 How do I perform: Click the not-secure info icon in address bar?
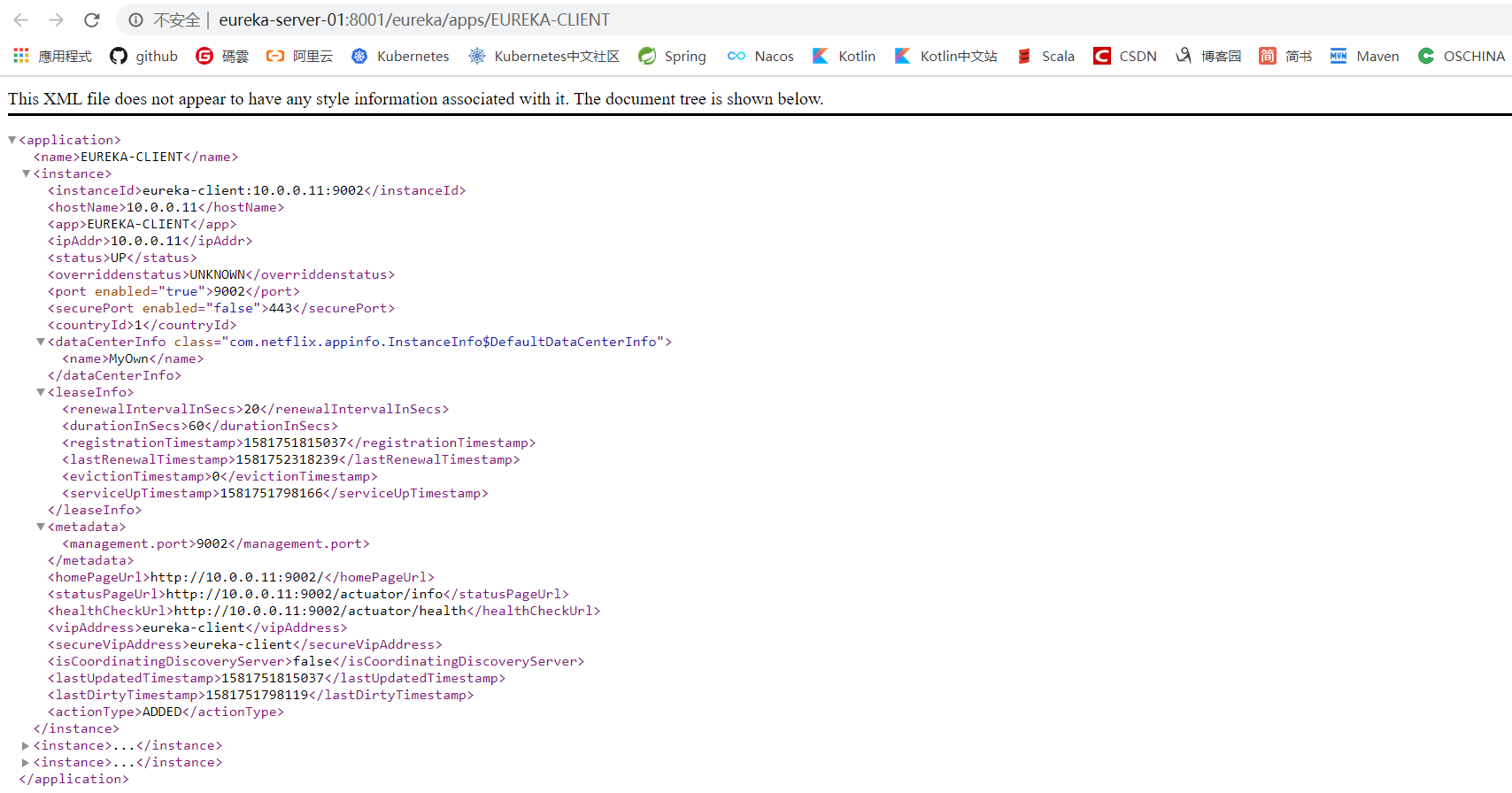click(135, 19)
